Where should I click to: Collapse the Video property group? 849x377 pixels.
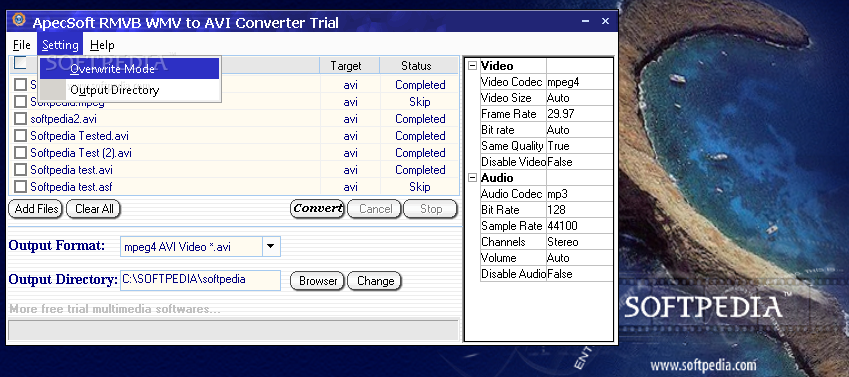click(473, 66)
